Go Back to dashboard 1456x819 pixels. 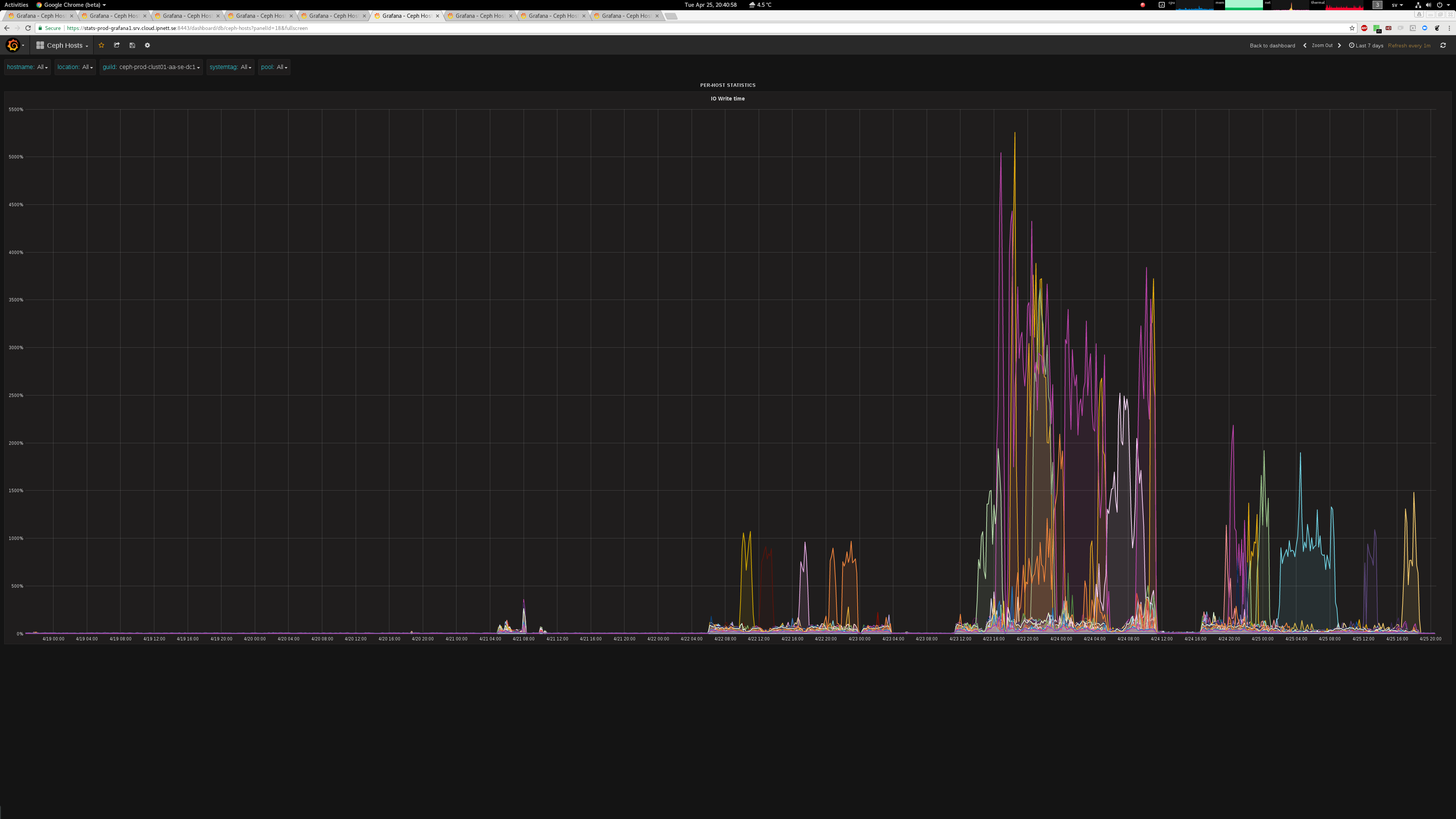[x=1272, y=45]
